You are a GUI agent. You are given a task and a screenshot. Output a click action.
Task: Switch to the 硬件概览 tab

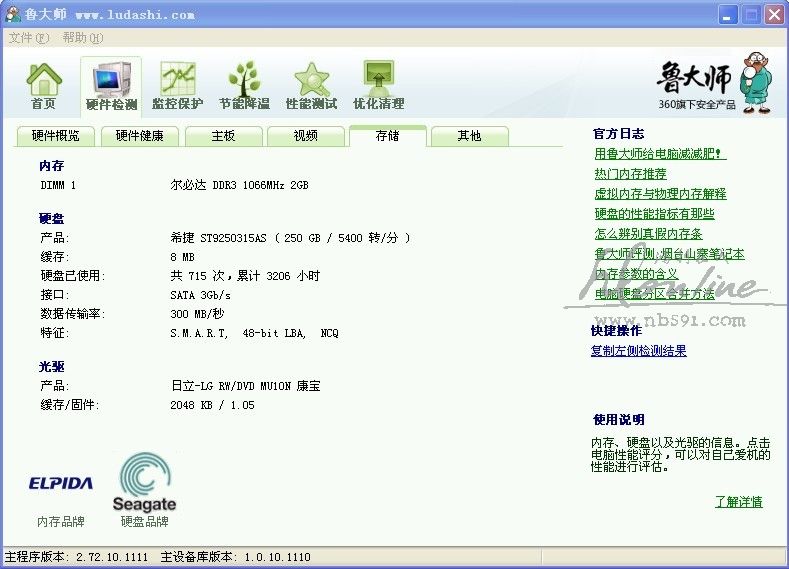pos(55,136)
